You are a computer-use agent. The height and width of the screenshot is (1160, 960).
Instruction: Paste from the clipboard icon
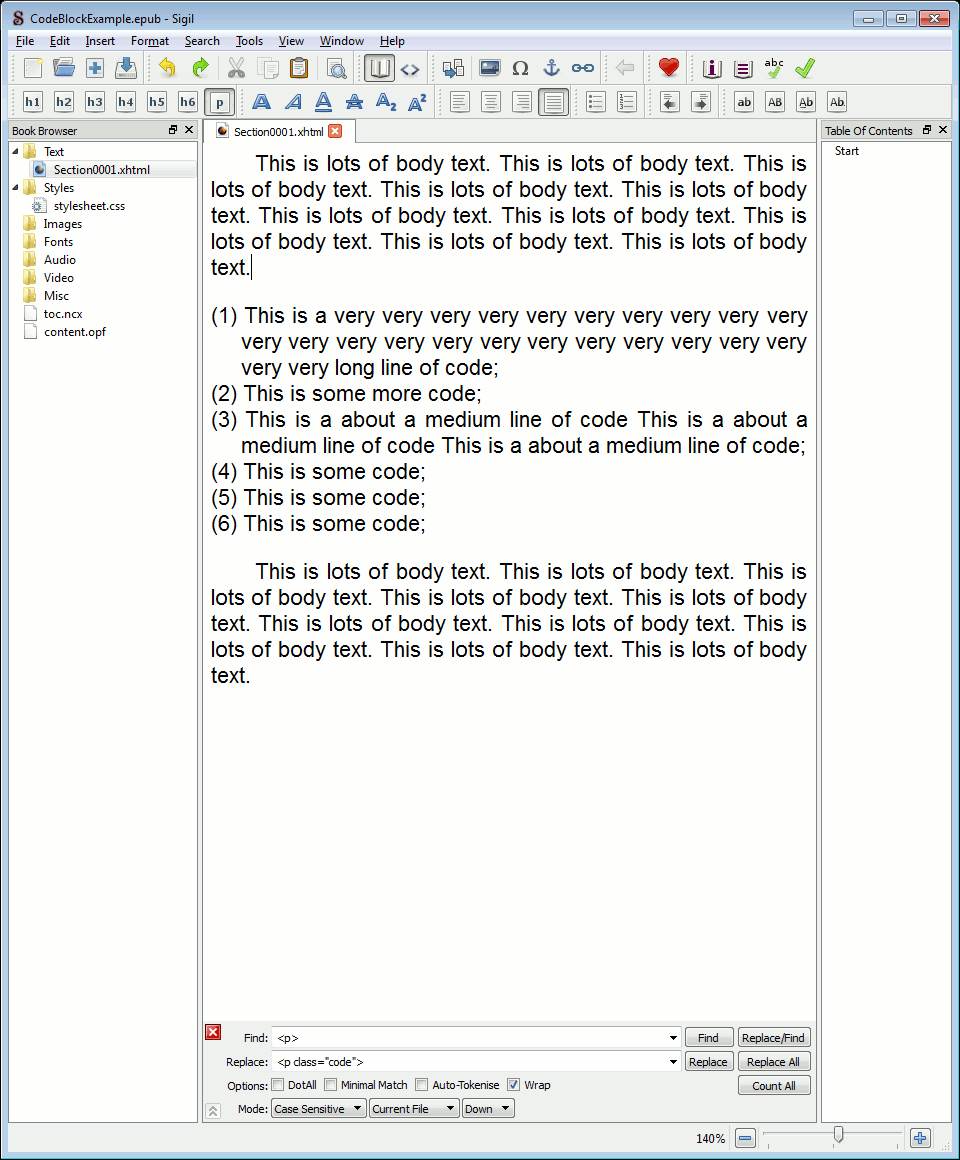(x=299, y=69)
